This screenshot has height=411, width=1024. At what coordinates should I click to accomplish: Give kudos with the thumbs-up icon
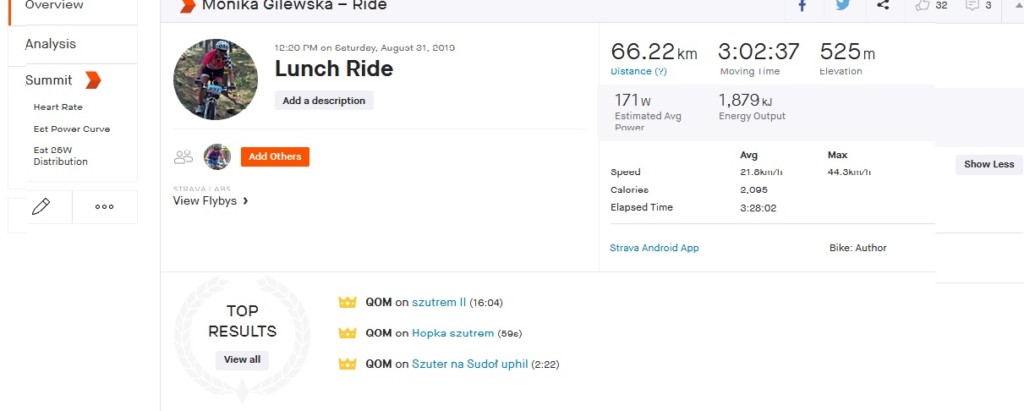pos(923,6)
